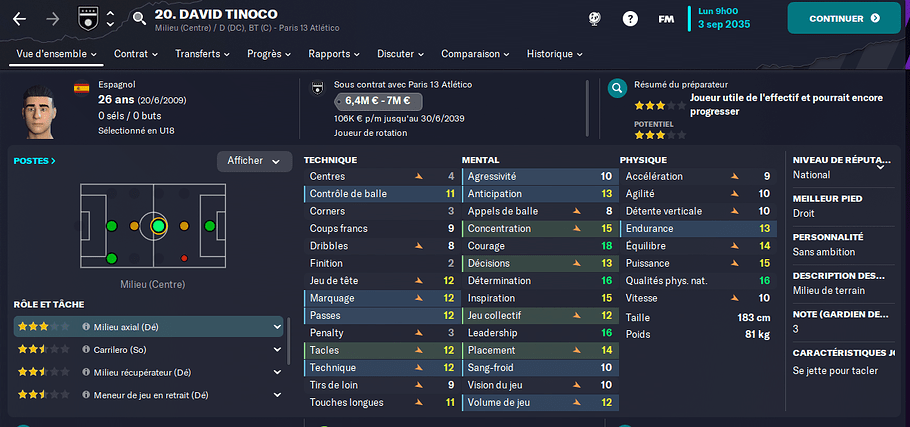Expand the Milieu récupérateur (Dé) role

point(277,372)
